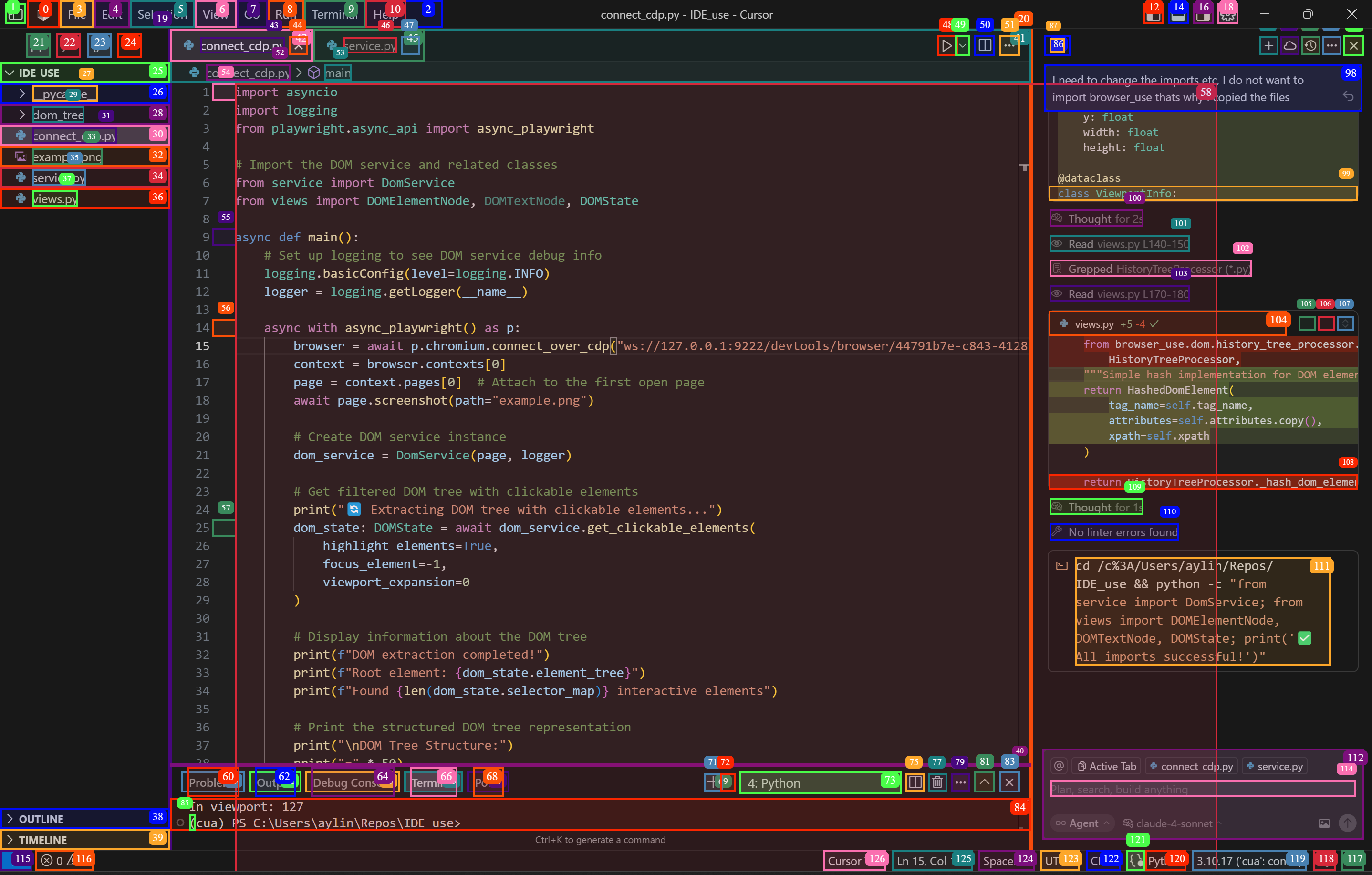Maximize the bottom panel size
Image resolution: width=1372 pixels, height=875 pixels.
pyautogui.click(x=984, y=782)
